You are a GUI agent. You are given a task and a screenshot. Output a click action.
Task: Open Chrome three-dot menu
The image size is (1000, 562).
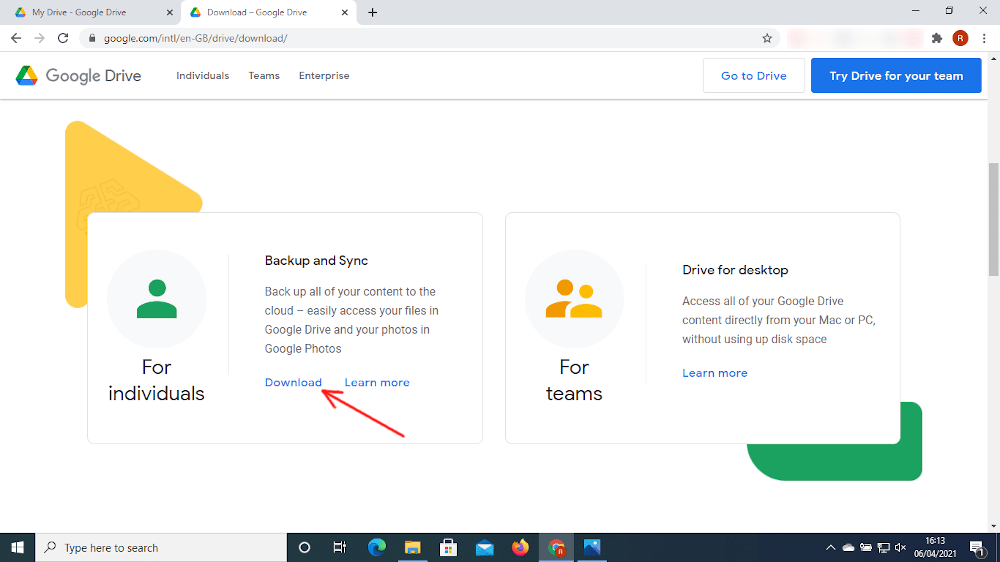tap(985, 38)
